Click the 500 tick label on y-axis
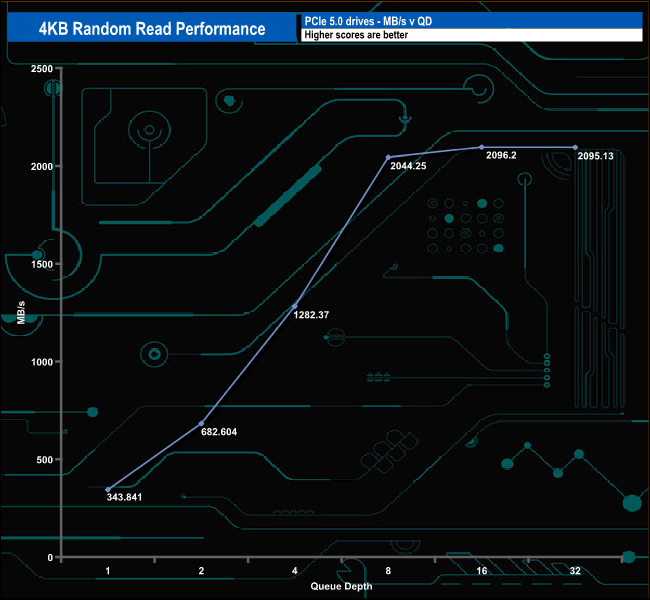650x600 pixels. (44, 460)
